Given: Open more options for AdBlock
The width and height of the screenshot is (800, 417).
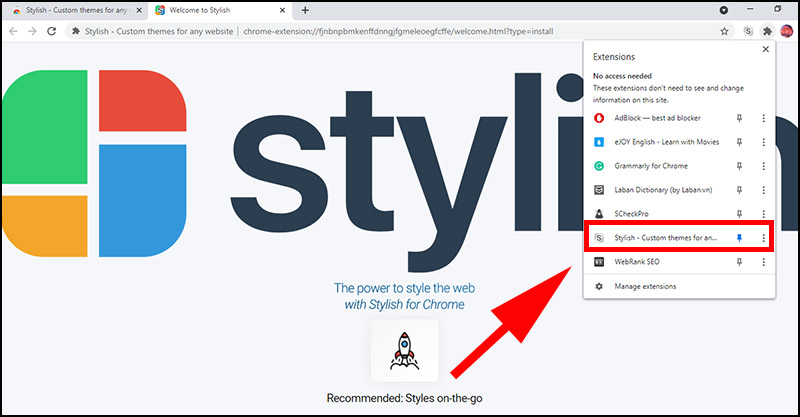Looking at the screenshot, I should (763, 118).
